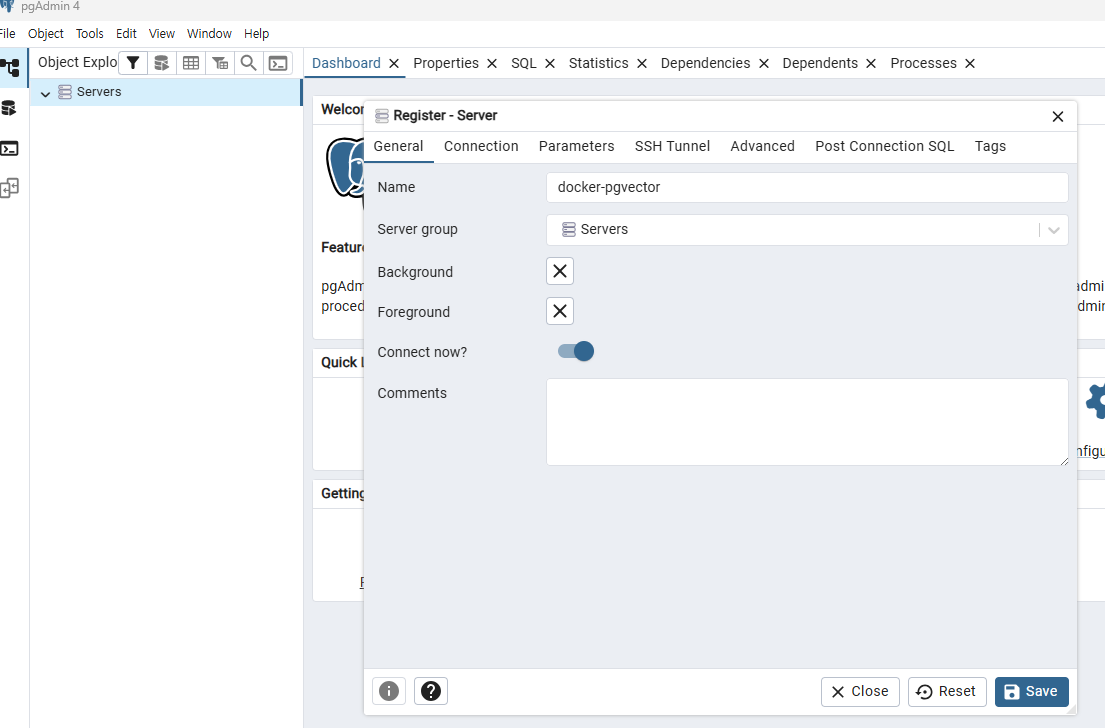The height and width of the screenshot is (728, 1105).
Task: Click the Save button
Action: (x=1031, y=691)
